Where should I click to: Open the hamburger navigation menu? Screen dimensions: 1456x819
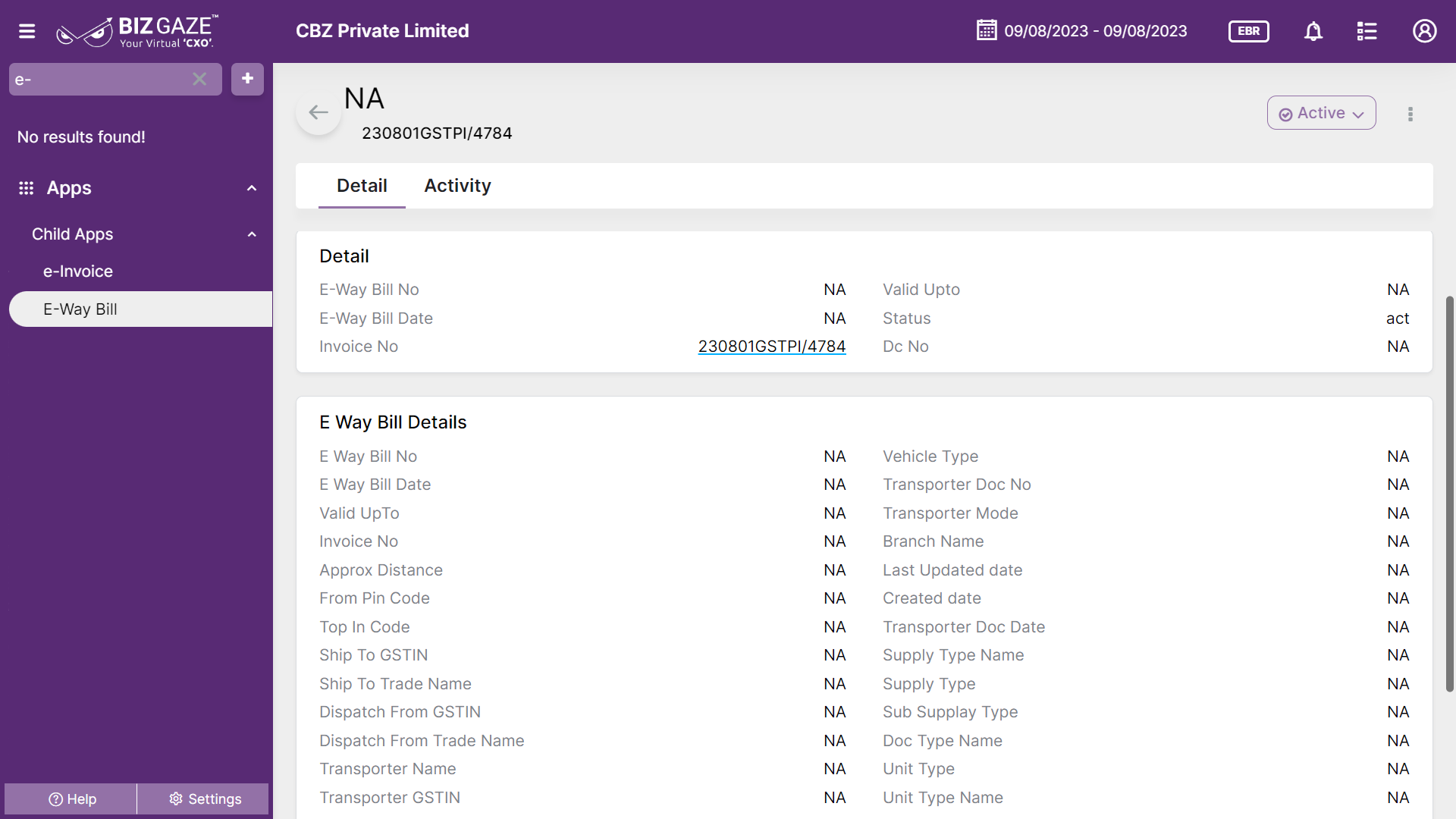(x=27, y=31)
